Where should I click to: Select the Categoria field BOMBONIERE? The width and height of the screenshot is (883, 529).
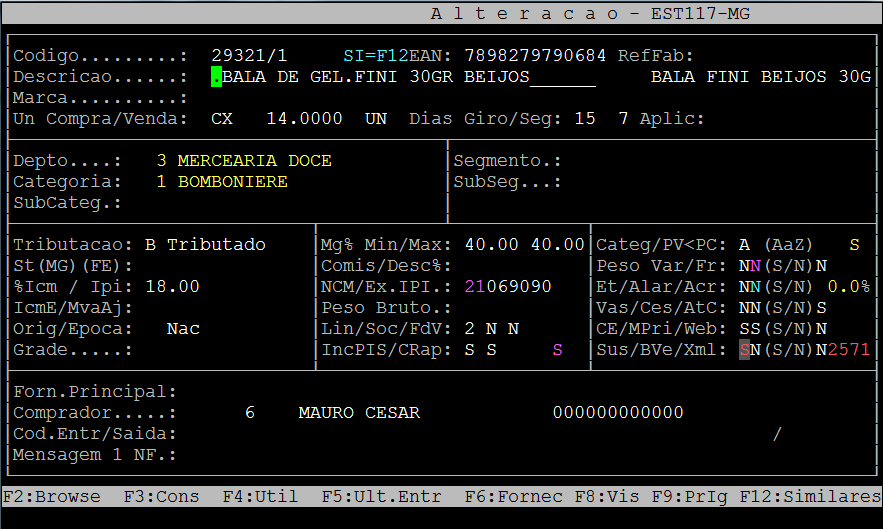click(232, 182)
